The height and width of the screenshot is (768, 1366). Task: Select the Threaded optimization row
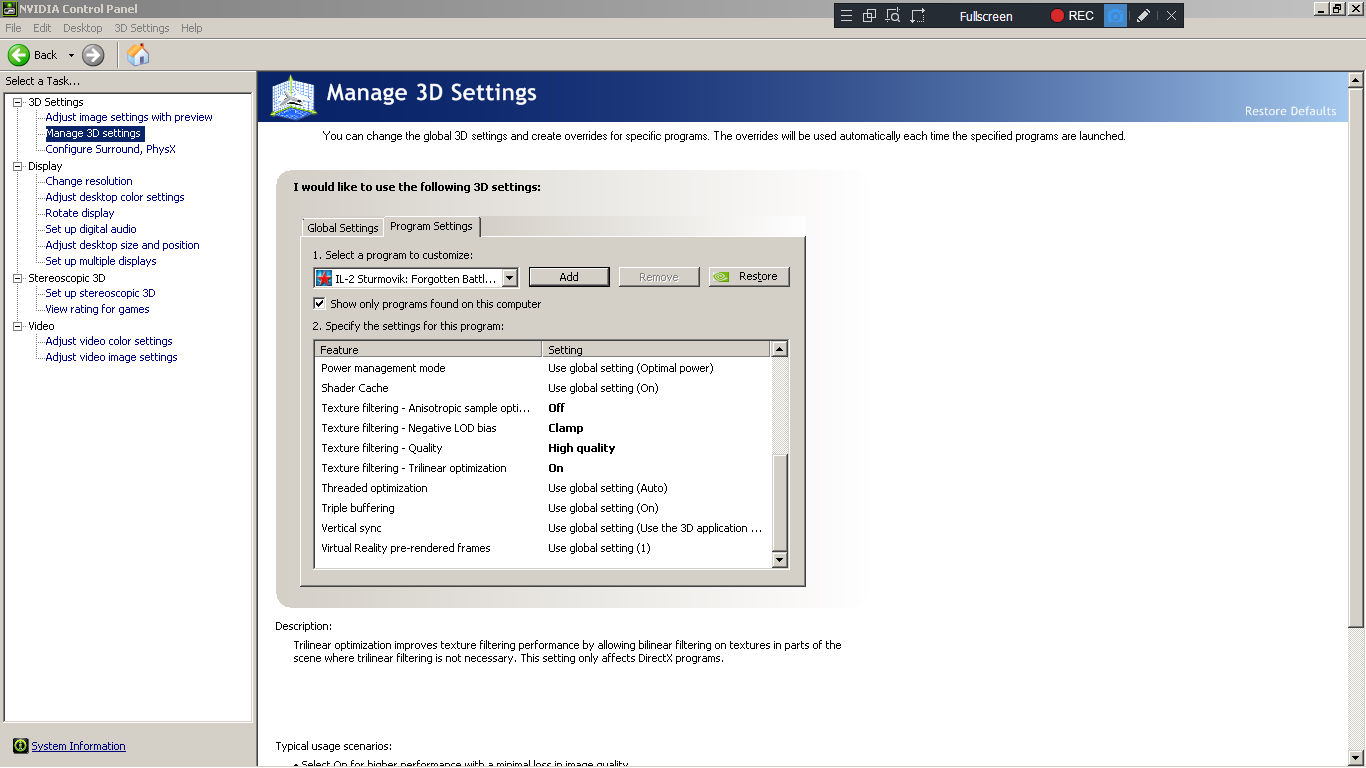(x=543, y=488)
